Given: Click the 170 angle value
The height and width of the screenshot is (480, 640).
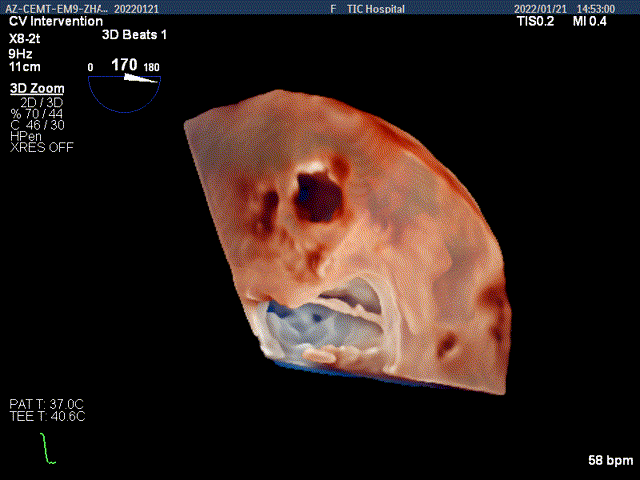Looking at the screenshot, I should tap(124, 65).
